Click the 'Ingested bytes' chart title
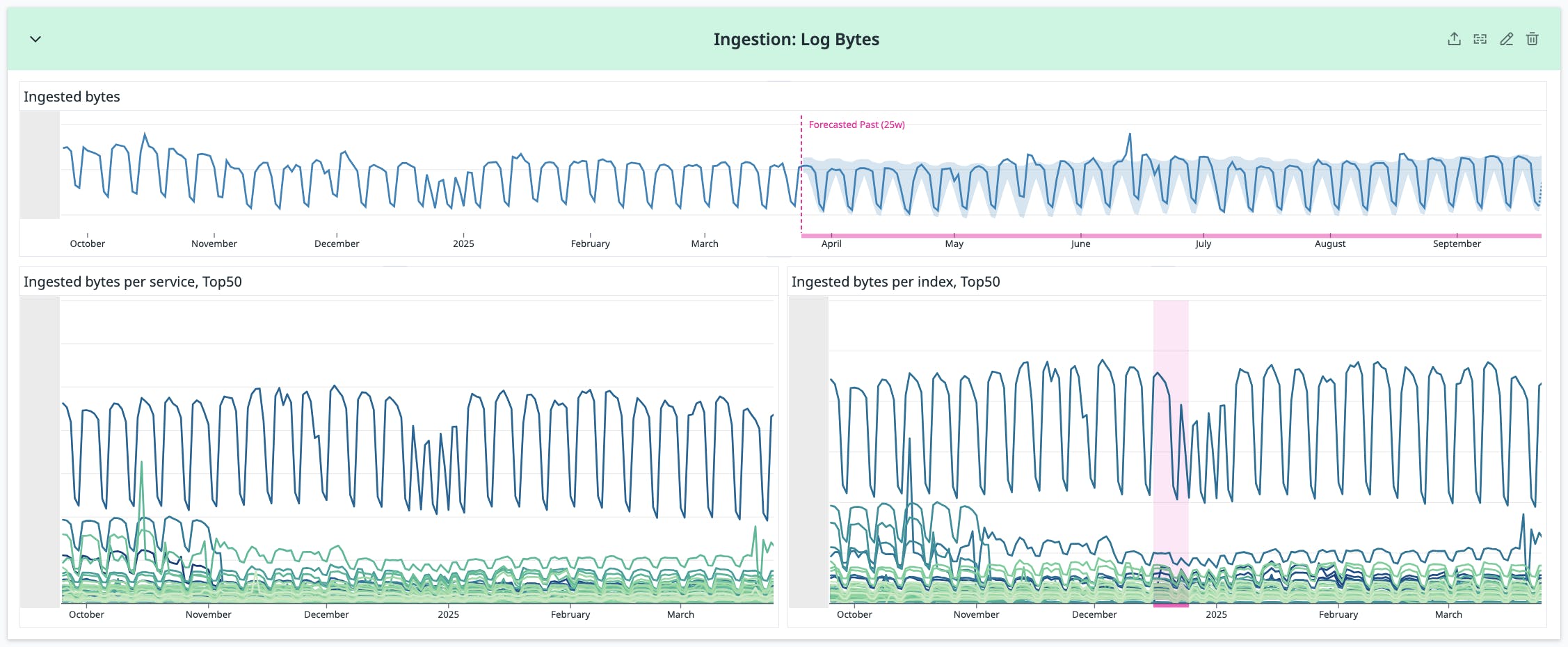Viewport: 1568px width, 647px height. click(71, 97)
